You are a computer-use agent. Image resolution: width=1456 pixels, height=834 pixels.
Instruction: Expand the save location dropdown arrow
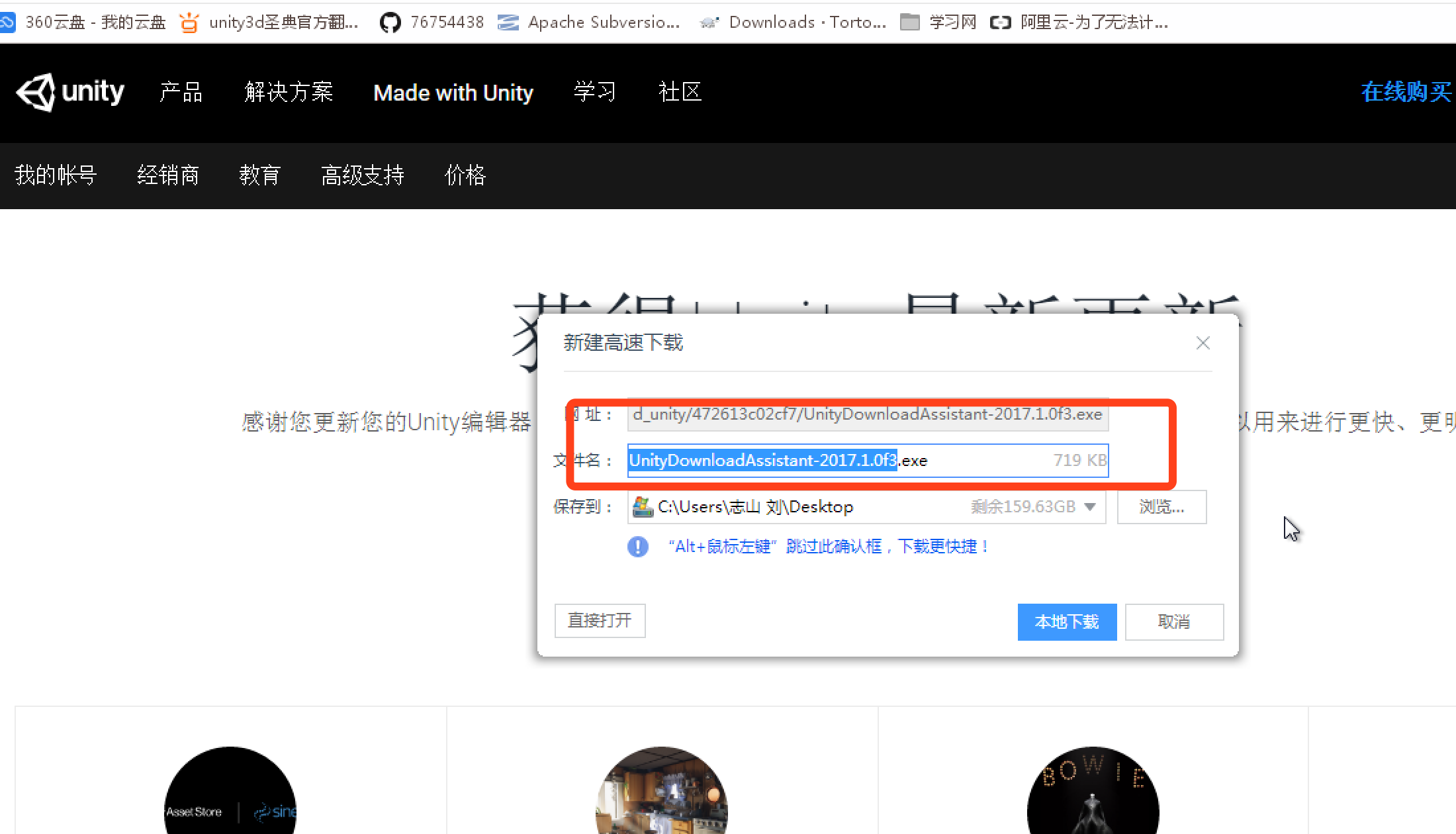tap(1090, 507)
